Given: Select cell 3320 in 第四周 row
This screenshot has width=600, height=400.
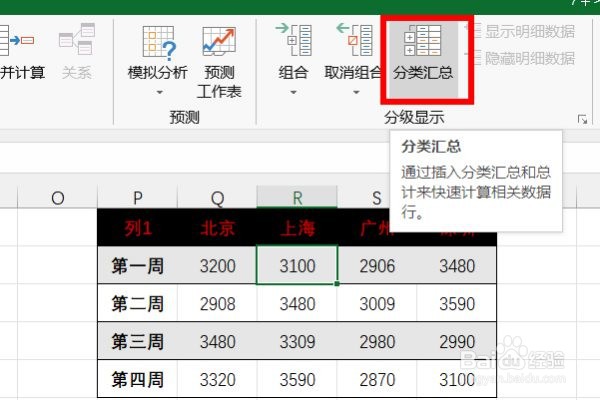Looking at the screenshot, I should tap(217, 379).
